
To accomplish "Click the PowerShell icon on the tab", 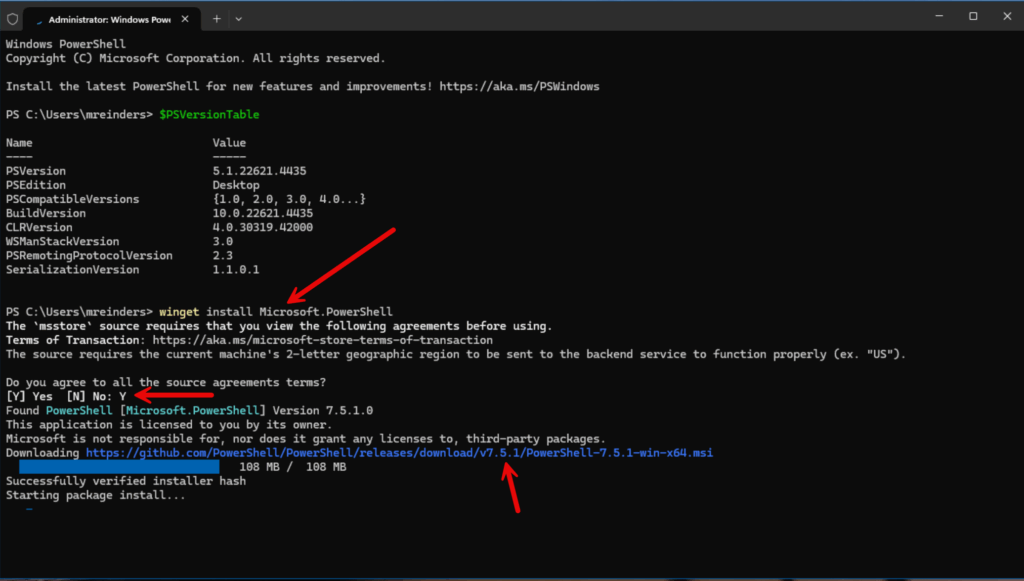I will 38,19.
